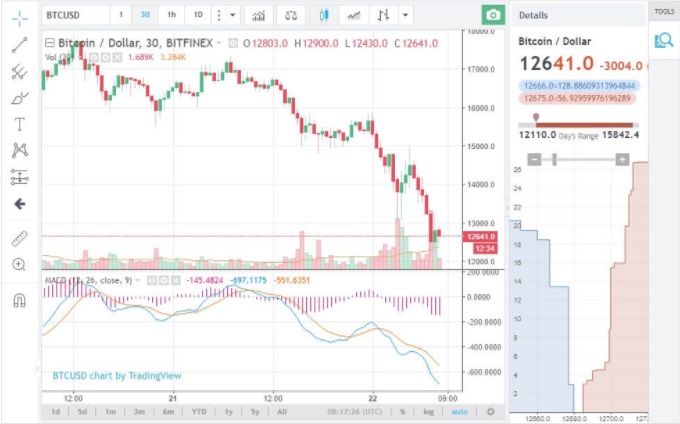Collapse the Bitcoin / Dollar legend

pos(51,43)
